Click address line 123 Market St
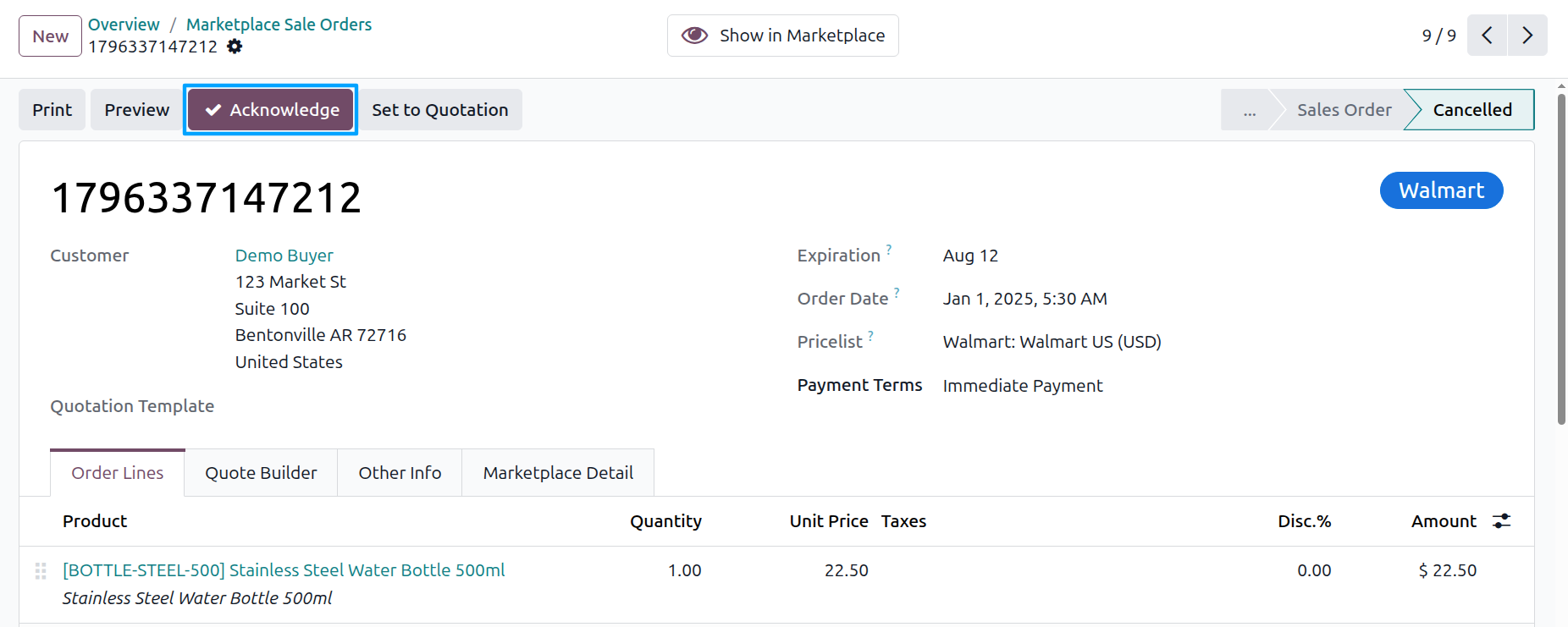This screenshot has height=627, width=1568. click(290, 282)
